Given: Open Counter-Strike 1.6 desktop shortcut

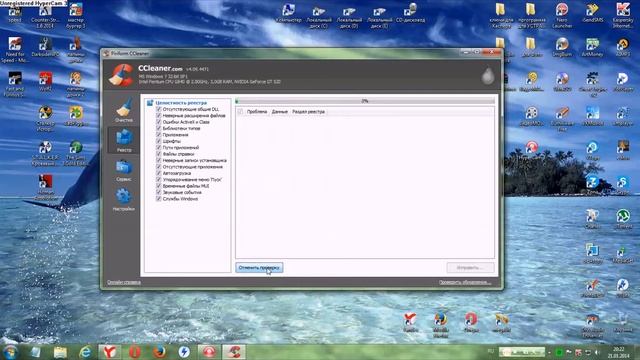Looking at the screenshot, I should [x=45, y=16].
